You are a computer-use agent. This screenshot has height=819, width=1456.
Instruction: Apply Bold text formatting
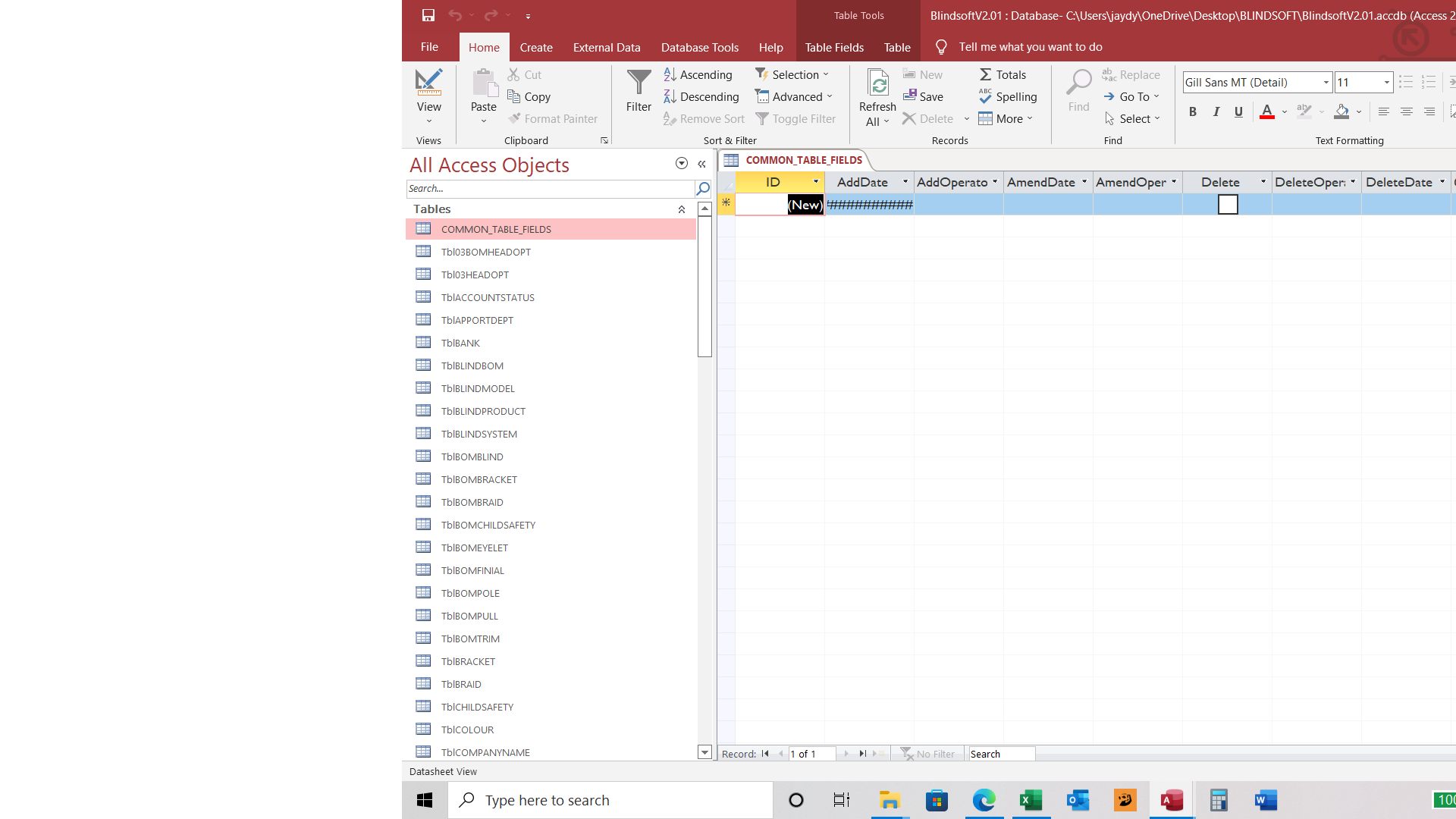tap(1193, 111)
